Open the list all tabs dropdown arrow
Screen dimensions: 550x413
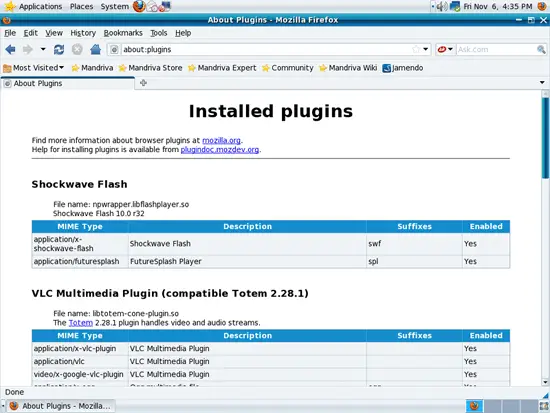point(542,83)
